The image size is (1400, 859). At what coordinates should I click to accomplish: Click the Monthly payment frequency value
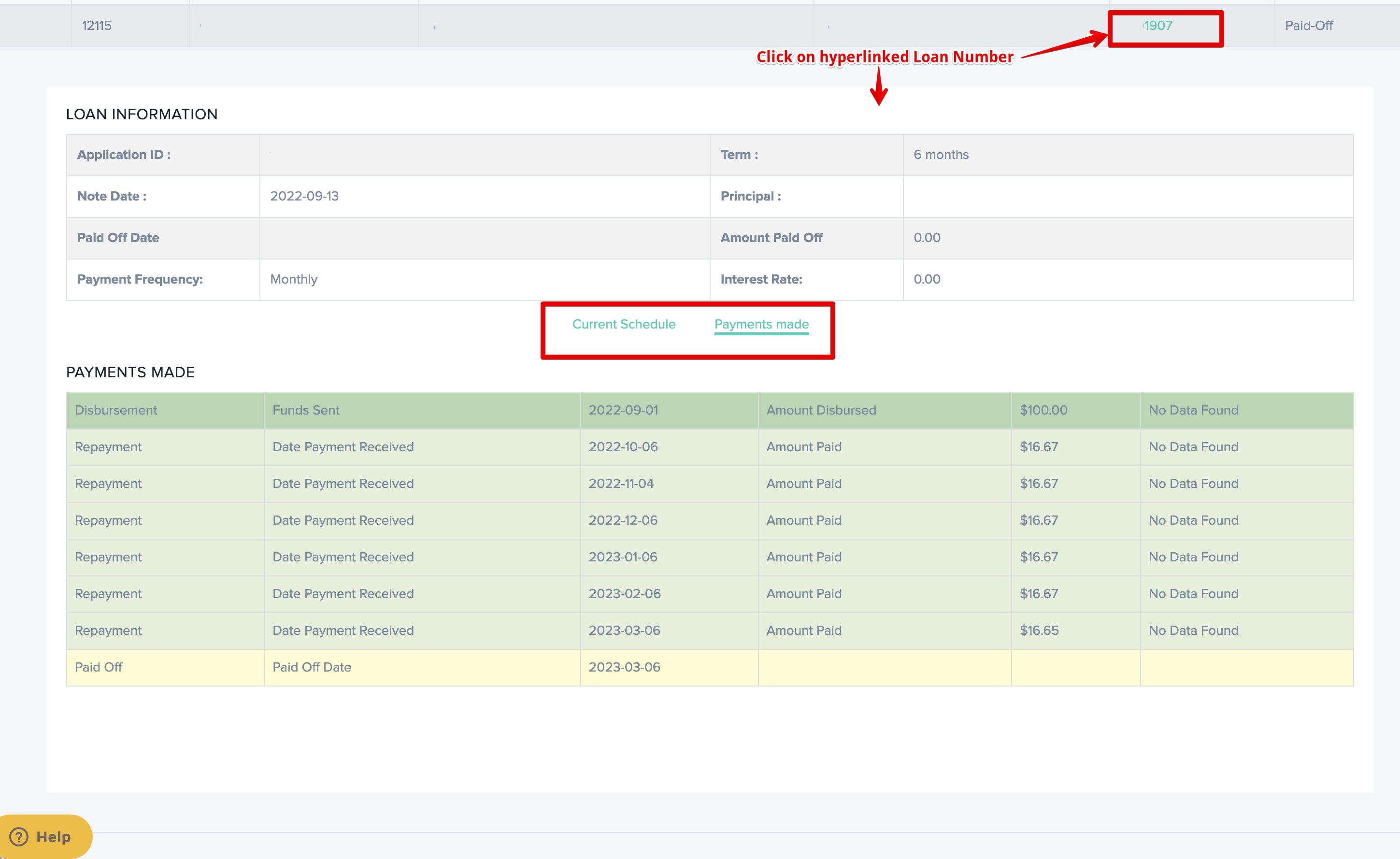294,279
